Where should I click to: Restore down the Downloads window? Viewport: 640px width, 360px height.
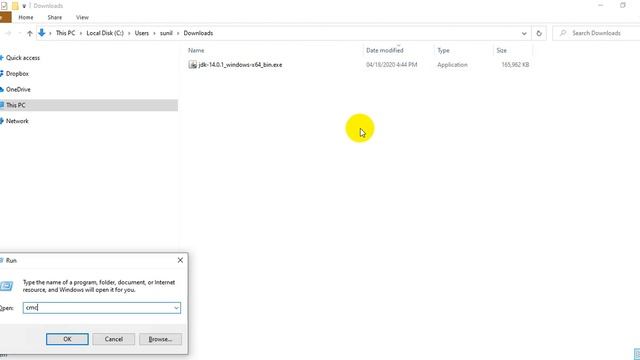click(622, 5)
